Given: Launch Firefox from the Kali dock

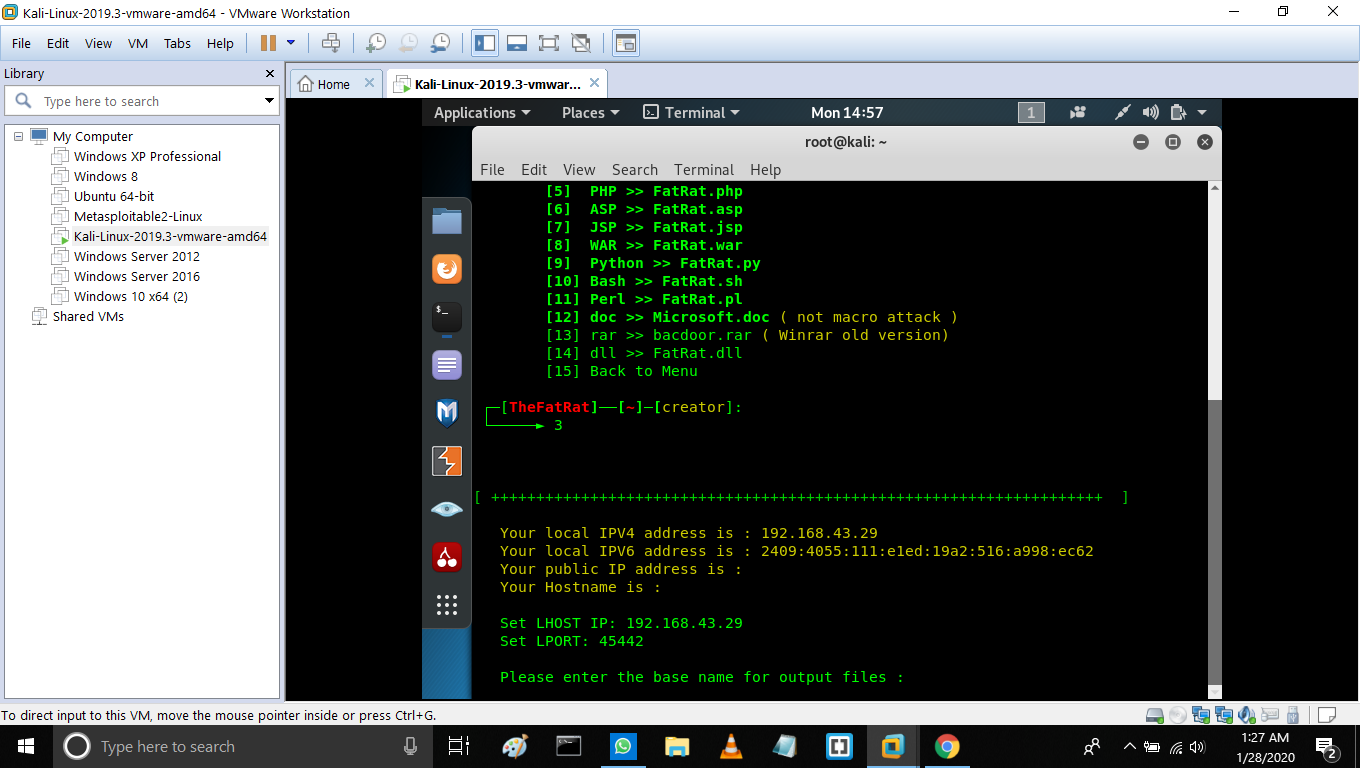Looking at the screenshot, I should [447, 269].
